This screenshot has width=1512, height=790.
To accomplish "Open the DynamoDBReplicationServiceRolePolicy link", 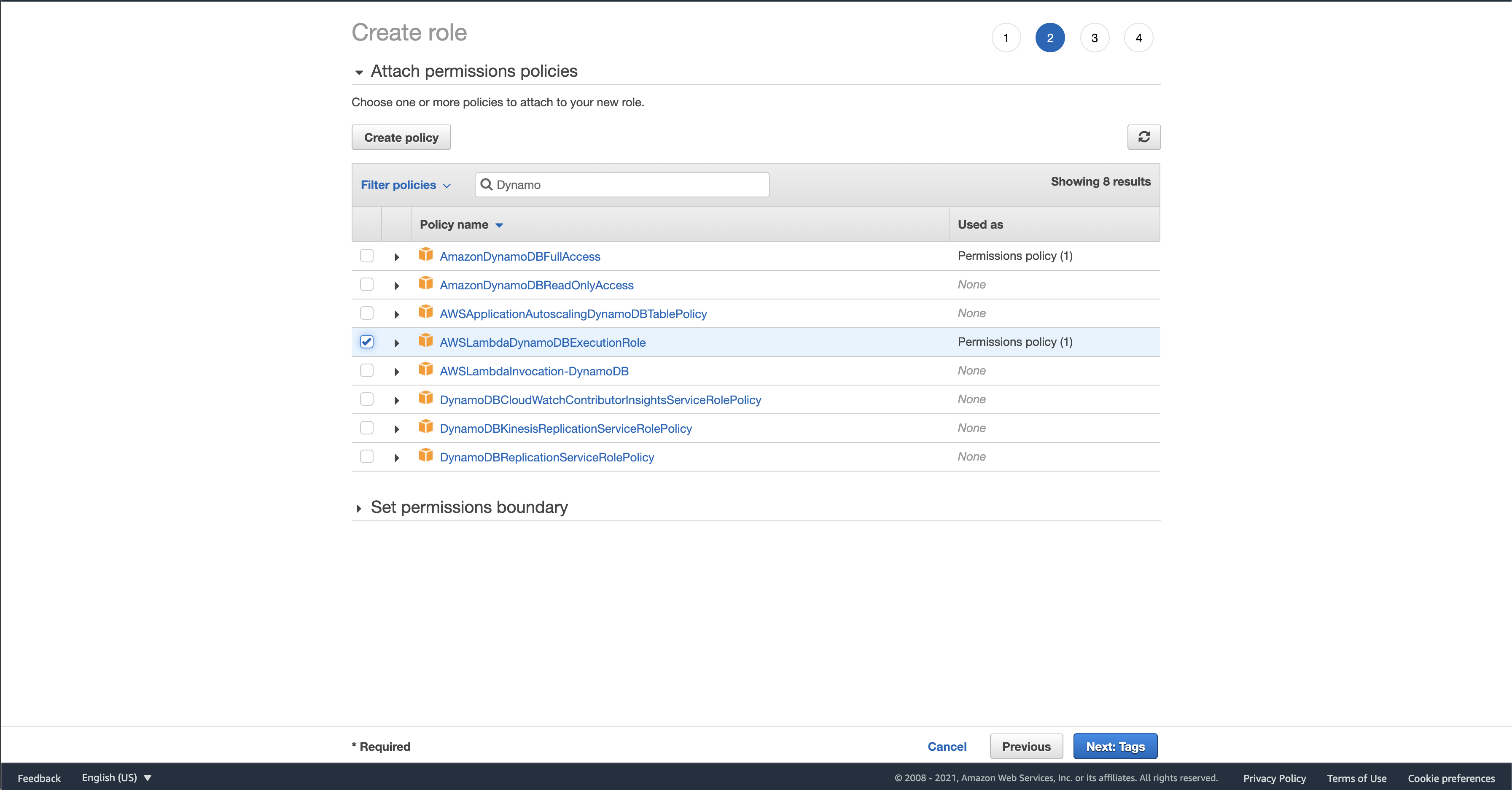I will tap(547, 458).
